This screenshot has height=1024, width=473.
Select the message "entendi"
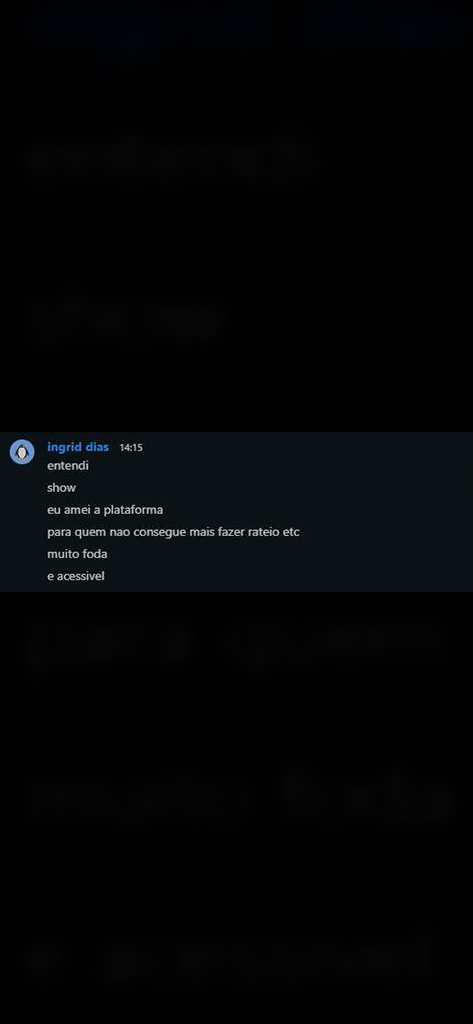tap(68, 466)
